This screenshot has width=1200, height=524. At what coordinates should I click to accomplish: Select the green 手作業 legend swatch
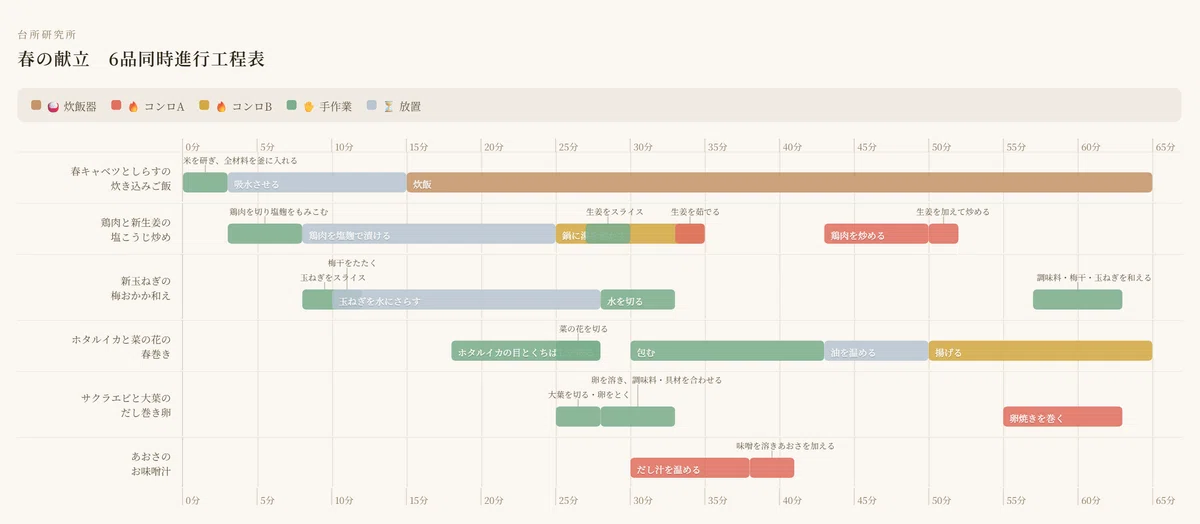[292, 105]
